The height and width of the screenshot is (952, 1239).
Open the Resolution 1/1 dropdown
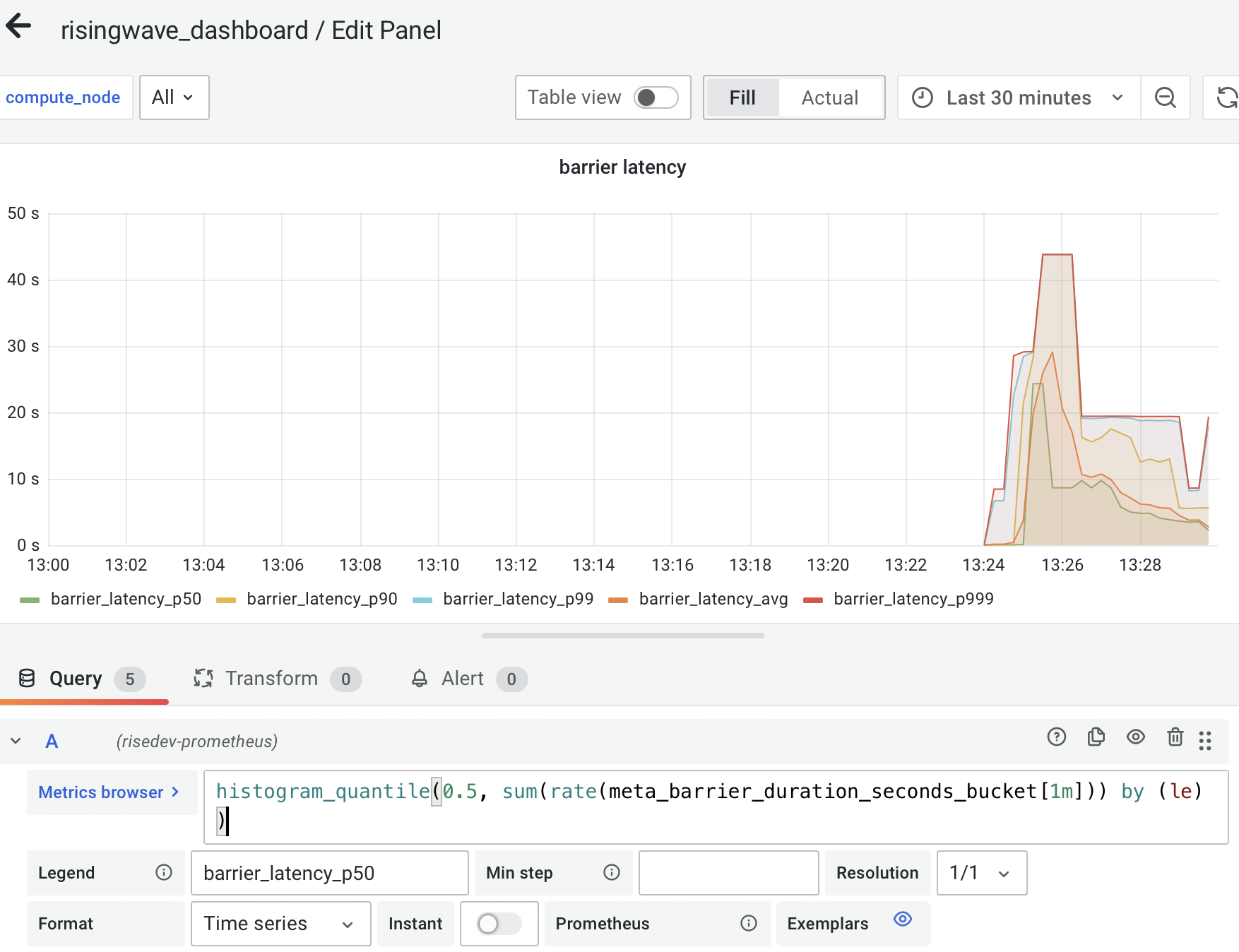(x=980, y=873)
